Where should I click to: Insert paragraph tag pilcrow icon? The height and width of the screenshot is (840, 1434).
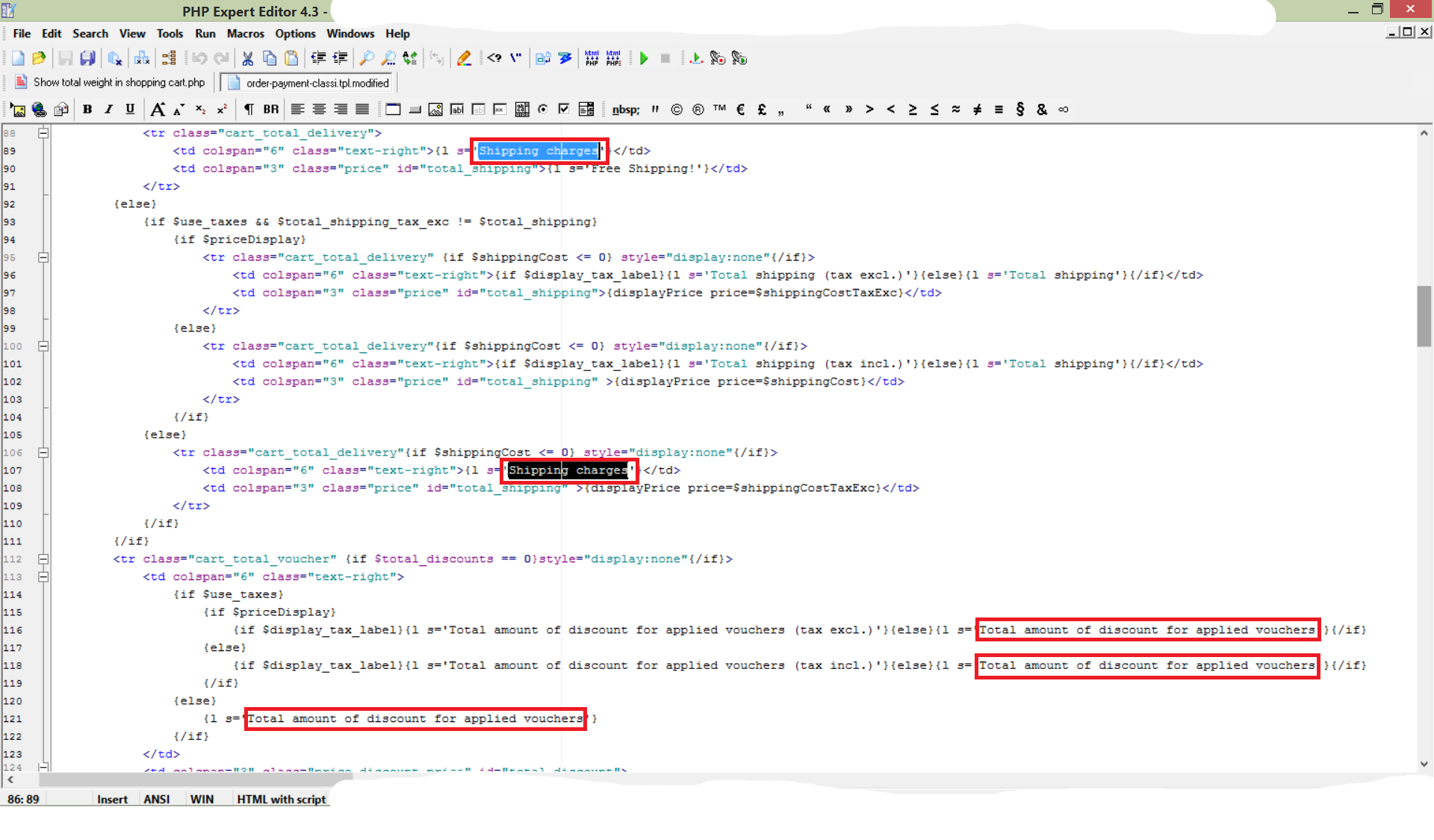[249, 110]
